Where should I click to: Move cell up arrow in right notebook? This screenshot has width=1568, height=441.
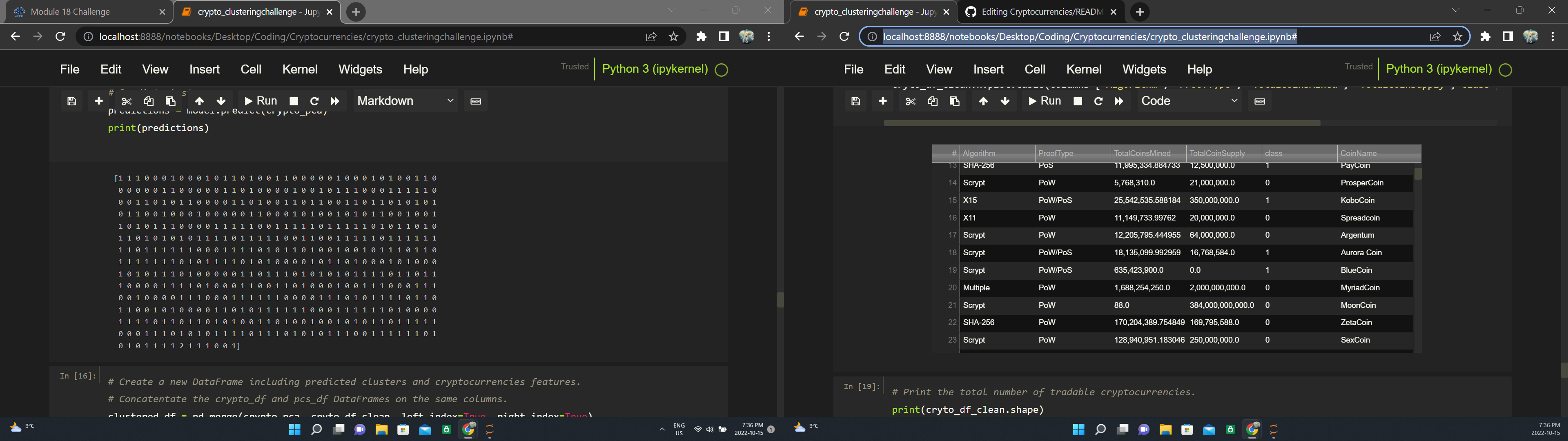coord(983,101)
